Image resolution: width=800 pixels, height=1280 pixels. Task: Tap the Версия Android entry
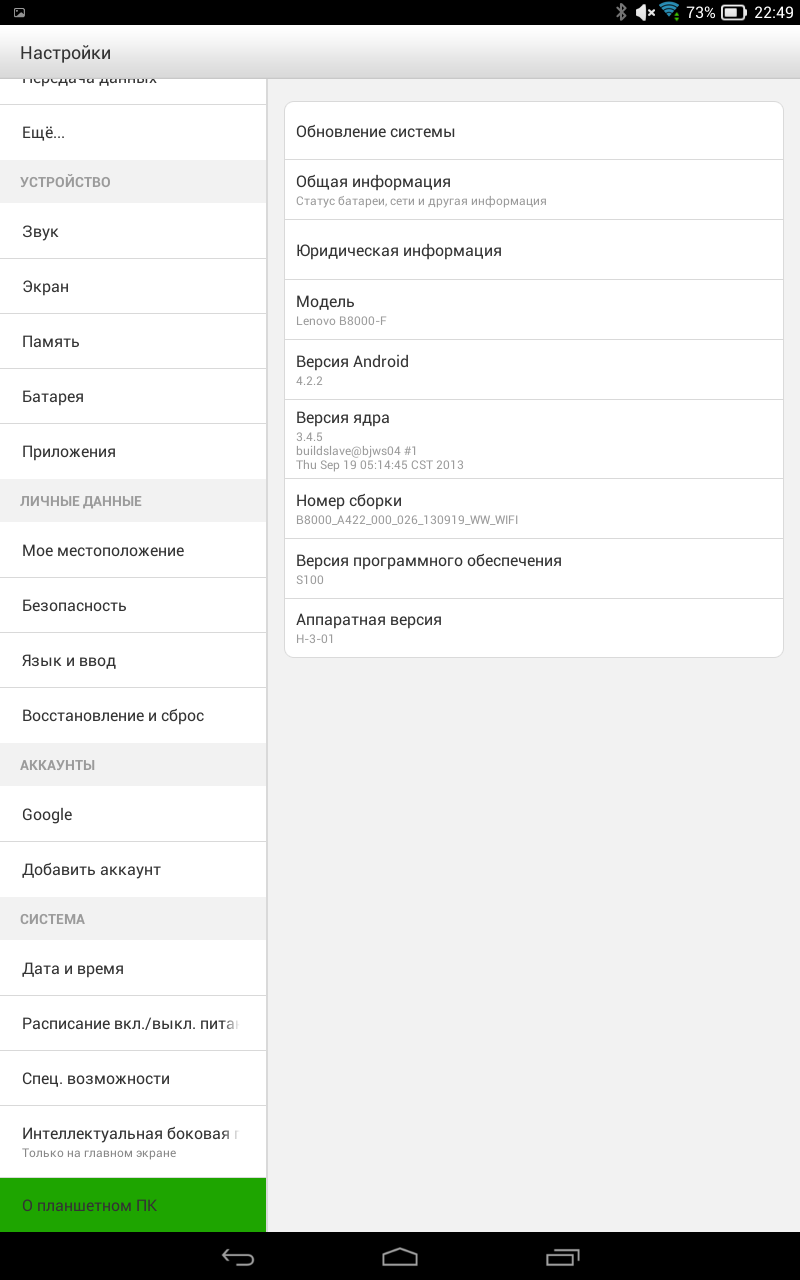pyautogui.click(x=533, y=369)
